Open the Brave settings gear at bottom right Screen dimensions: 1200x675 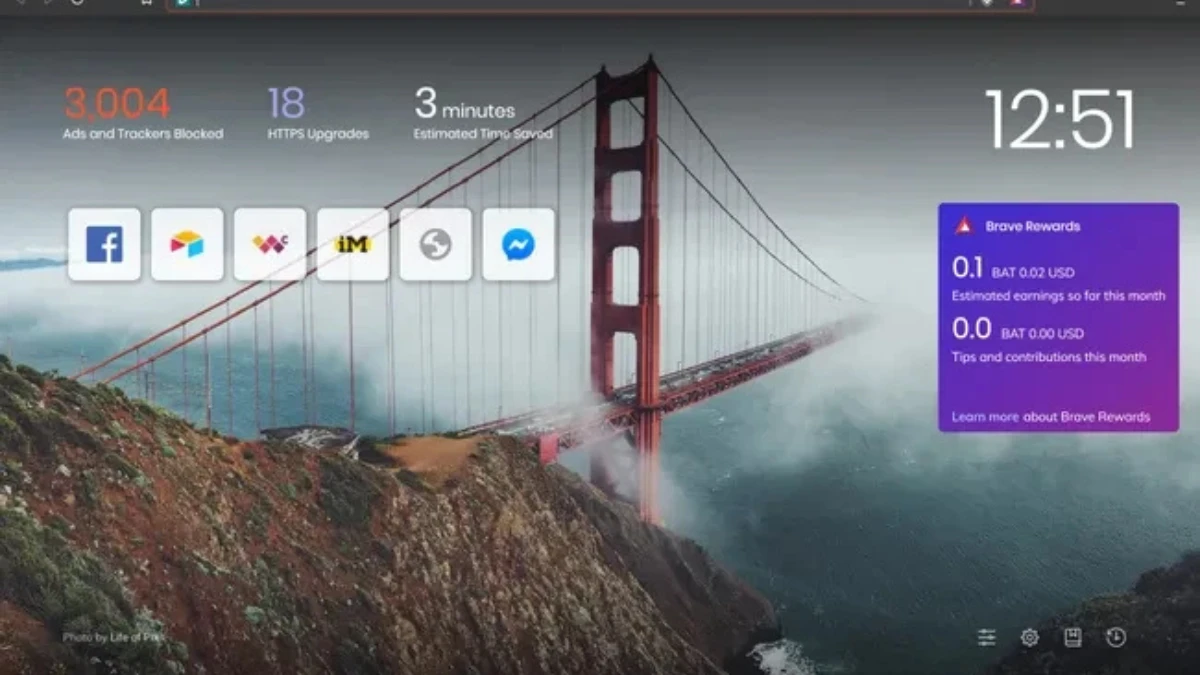pyautogui.click(x=1029, y=636)
